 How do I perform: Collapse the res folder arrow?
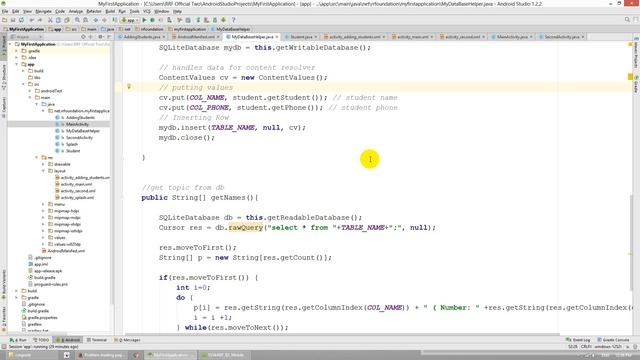[x=37, y=158]
